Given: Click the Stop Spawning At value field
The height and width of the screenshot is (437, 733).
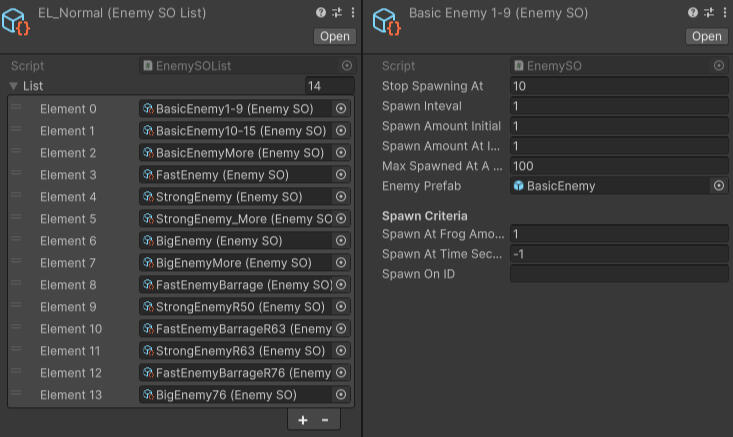Looking at the screenshot, I should pyautogui.click(x=618, y=86).
